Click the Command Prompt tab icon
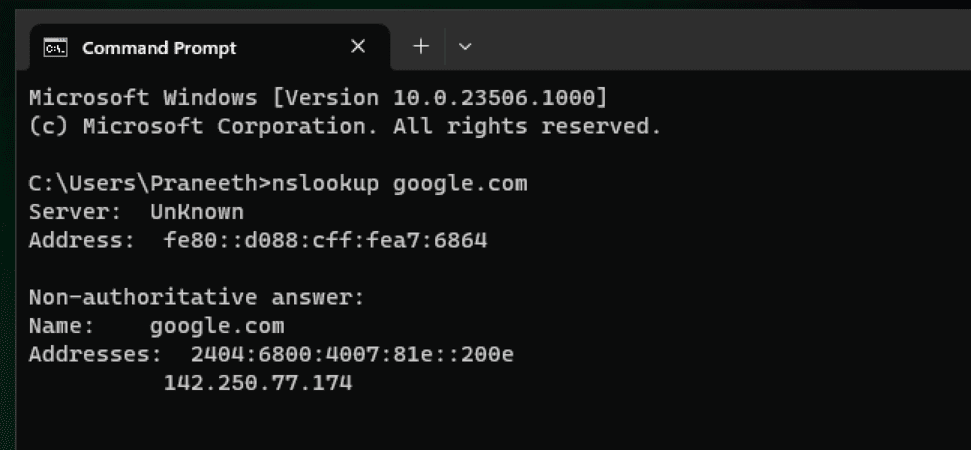 pos(56,48)
